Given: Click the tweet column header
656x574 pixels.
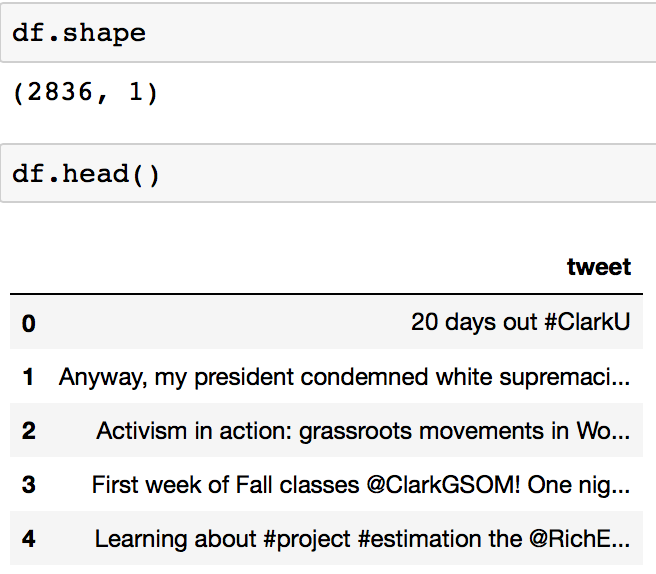Looking at the screenshot, I should coord(599,266).
